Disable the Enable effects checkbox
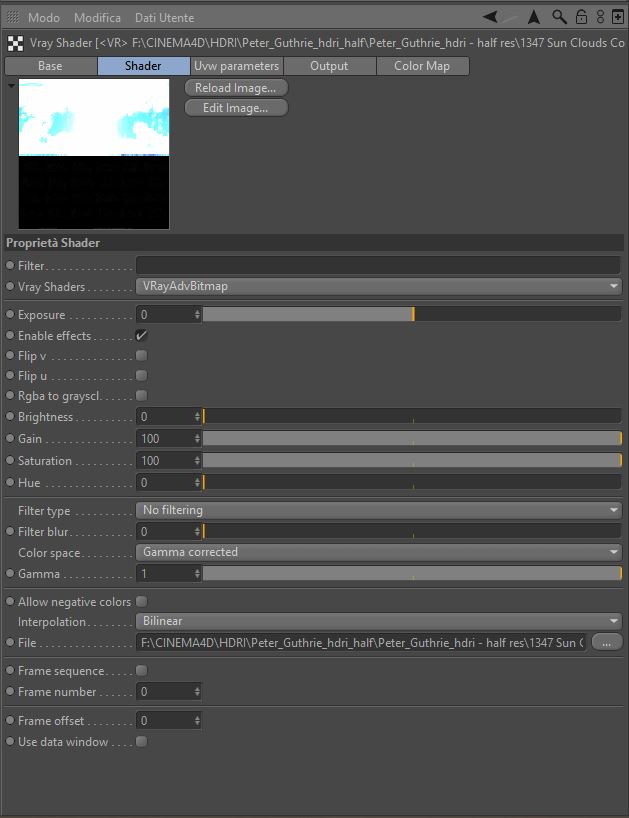 [x=141, y=335]
